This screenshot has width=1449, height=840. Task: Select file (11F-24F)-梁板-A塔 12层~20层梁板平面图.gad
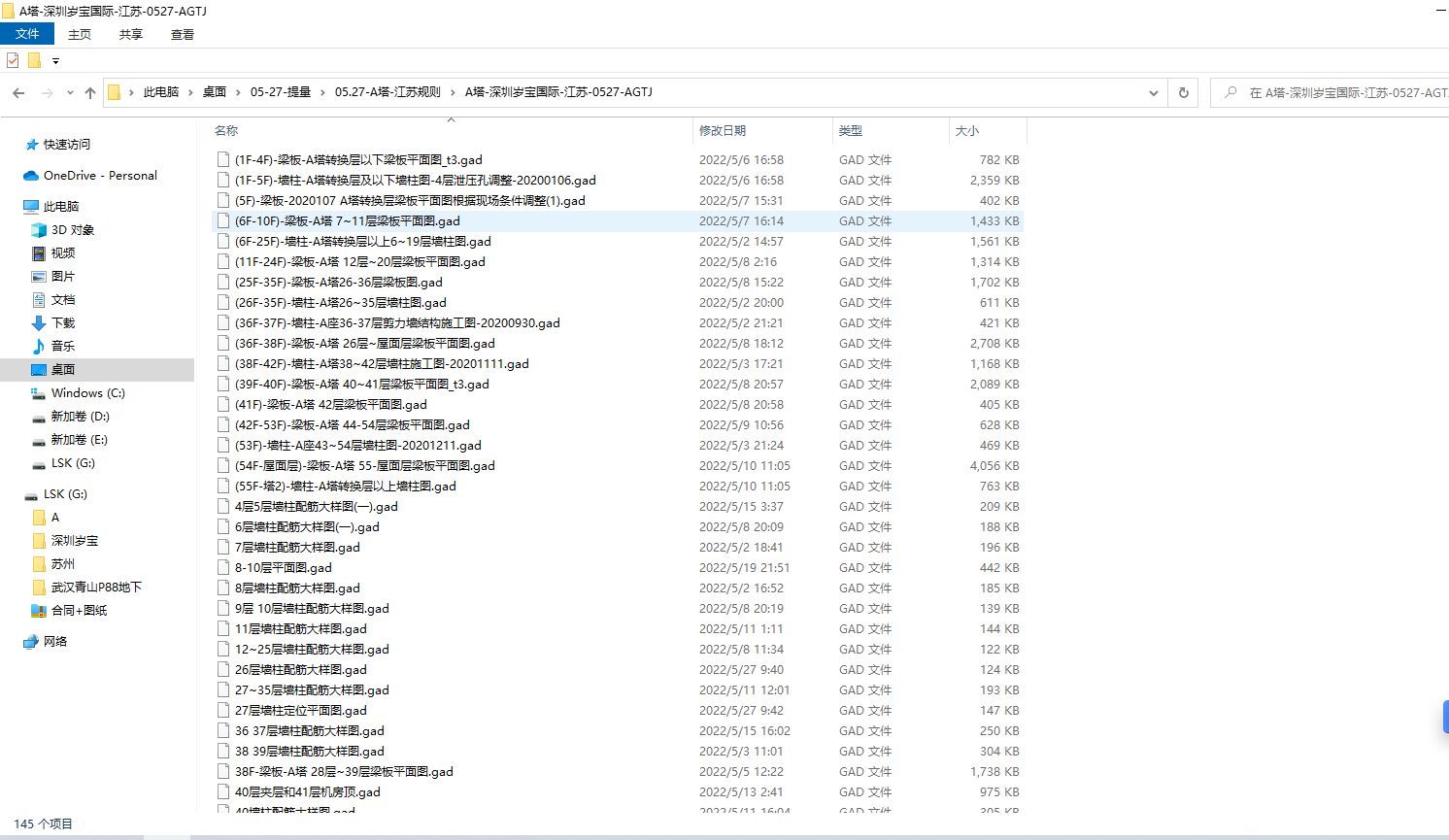(x=360, y=261)
